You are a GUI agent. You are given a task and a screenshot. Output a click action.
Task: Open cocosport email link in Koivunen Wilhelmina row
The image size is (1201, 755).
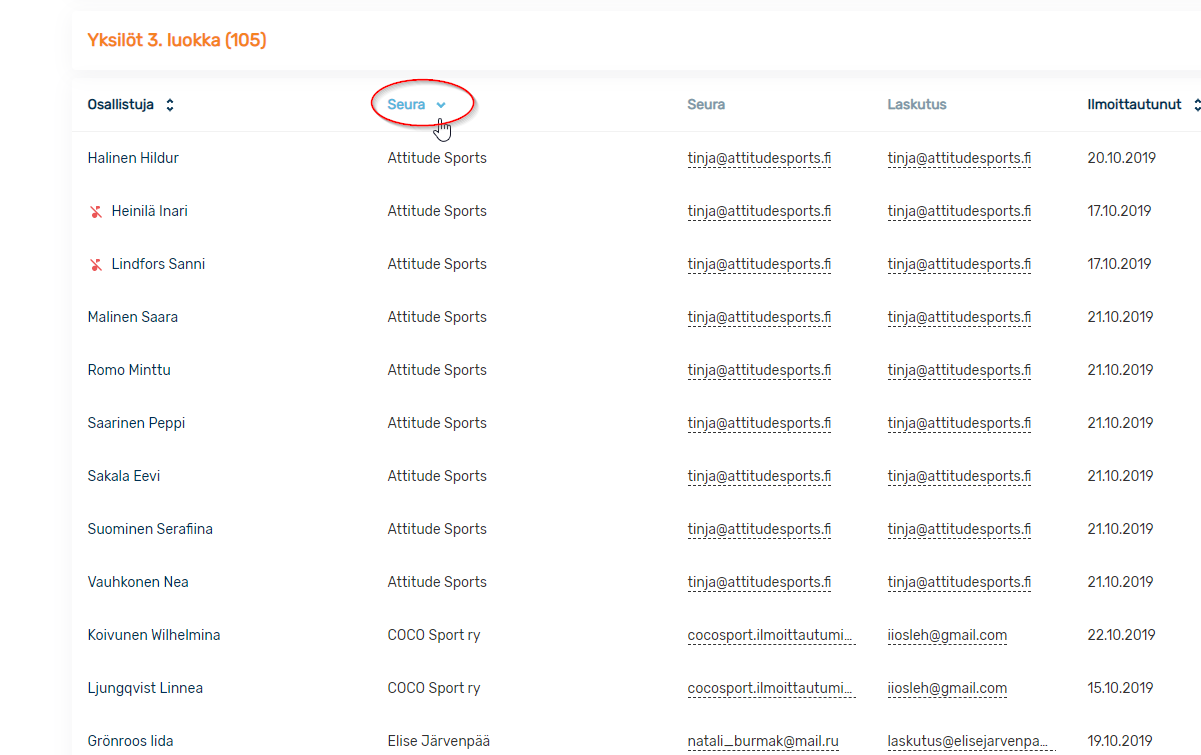coord(771,635)
